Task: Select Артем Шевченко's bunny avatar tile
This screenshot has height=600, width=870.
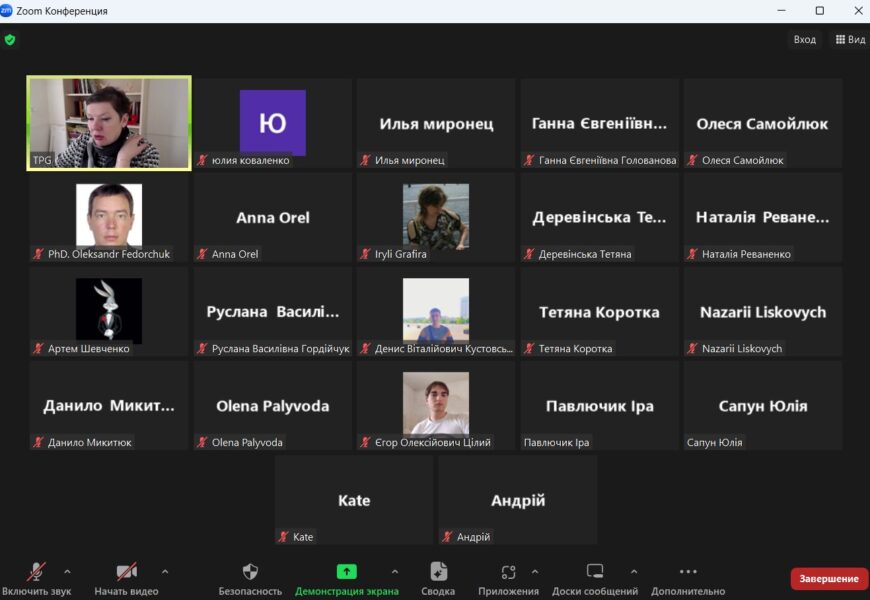Action: [109, 311]
